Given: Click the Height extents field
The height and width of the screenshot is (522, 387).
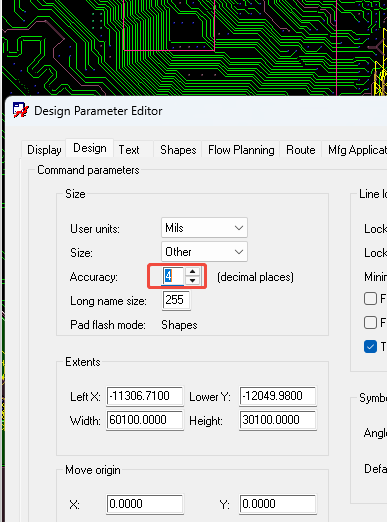Looking at the screenshot, I should (x=278, y=420).
